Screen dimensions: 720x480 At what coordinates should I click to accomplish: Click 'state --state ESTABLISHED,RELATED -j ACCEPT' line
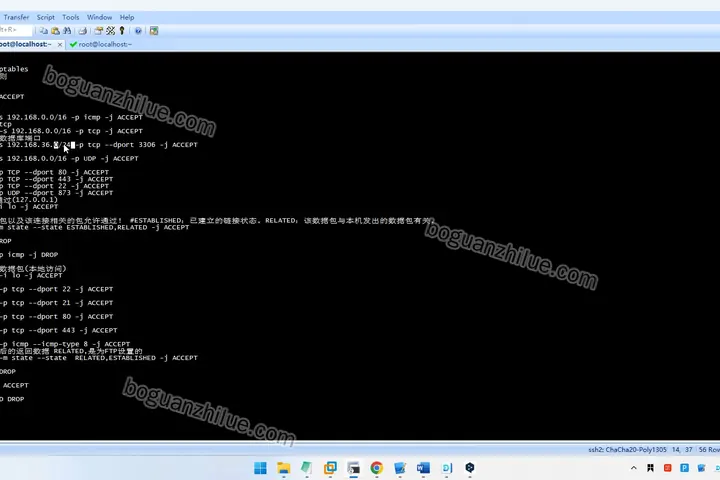[x=95, y=227]
